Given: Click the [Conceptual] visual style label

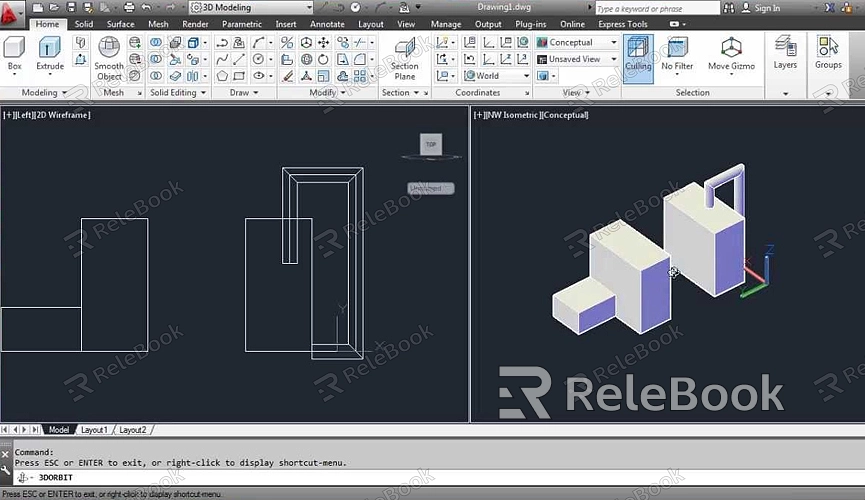Looking at the screenshot, I should coord(564,115).
